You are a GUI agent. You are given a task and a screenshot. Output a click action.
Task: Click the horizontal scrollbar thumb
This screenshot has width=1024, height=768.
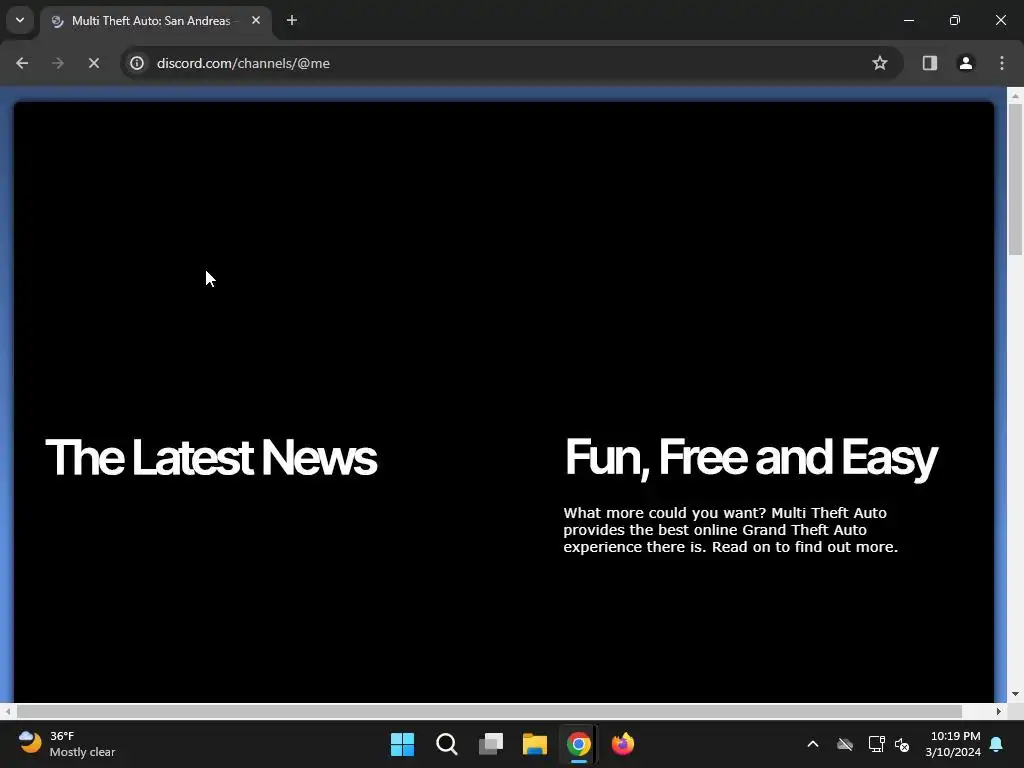point(489,711)
